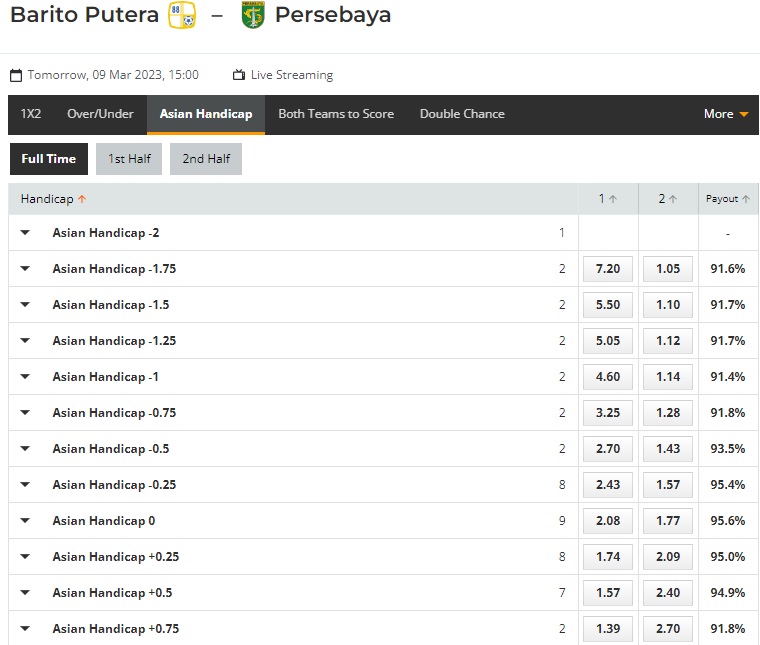760x645 pixels.
Task: Switch to 1st Half period
Action: [x=129, y=159]
